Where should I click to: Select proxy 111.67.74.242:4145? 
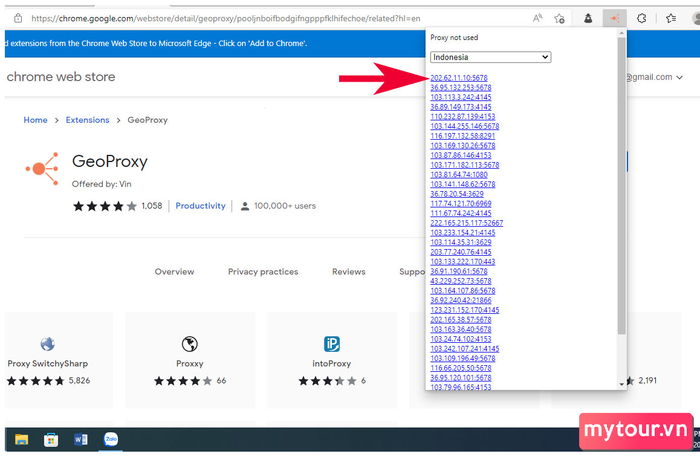(461, 213)
